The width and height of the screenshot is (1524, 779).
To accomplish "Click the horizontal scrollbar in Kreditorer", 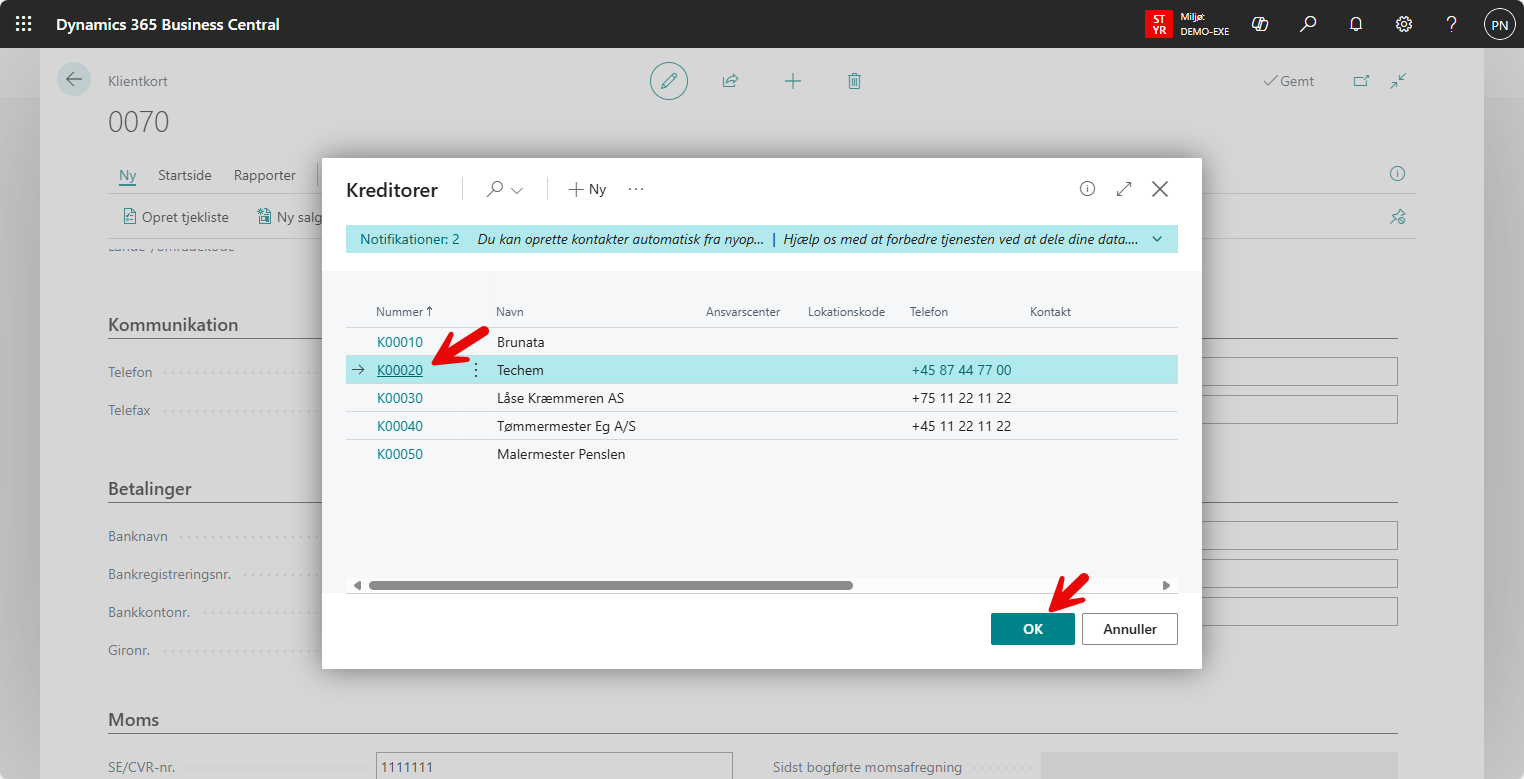I will coord(610,585).
